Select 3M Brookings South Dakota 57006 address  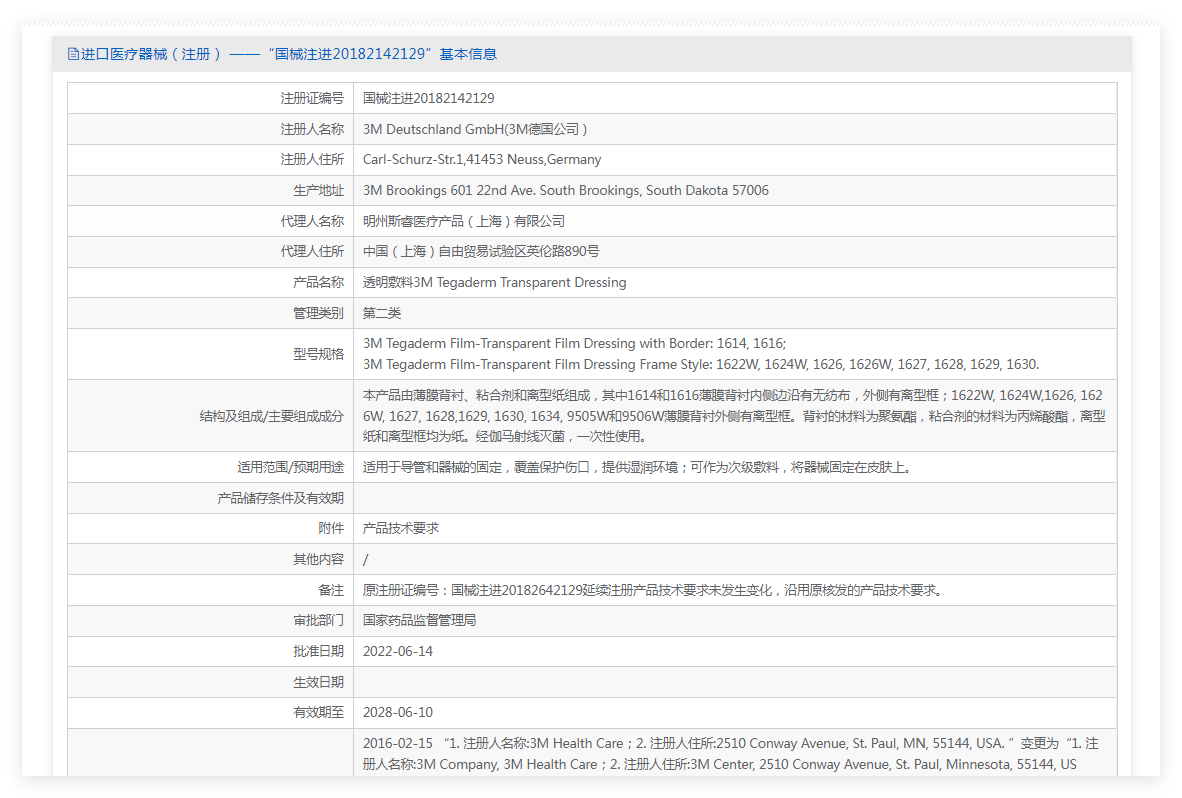tap(565, 191)
